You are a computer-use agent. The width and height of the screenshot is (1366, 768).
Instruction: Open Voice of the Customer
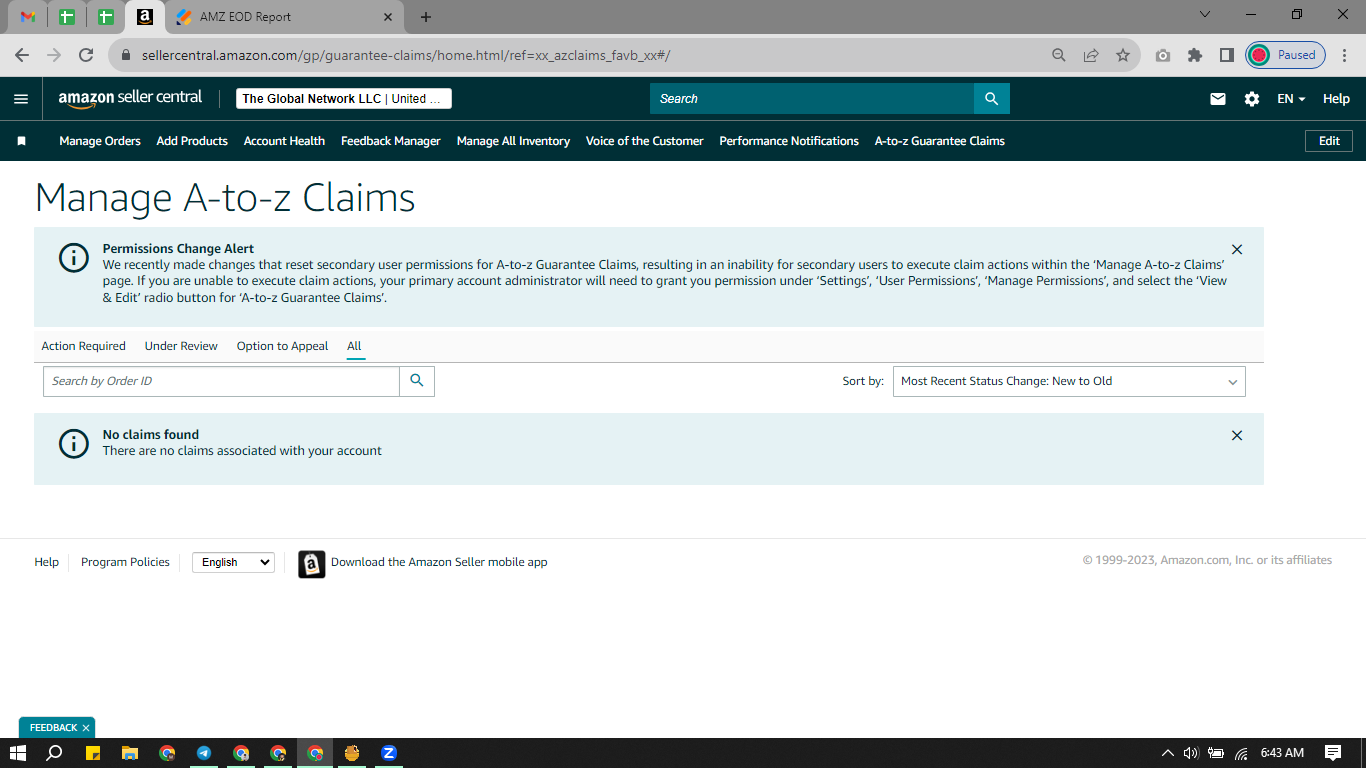coord(645,141)
